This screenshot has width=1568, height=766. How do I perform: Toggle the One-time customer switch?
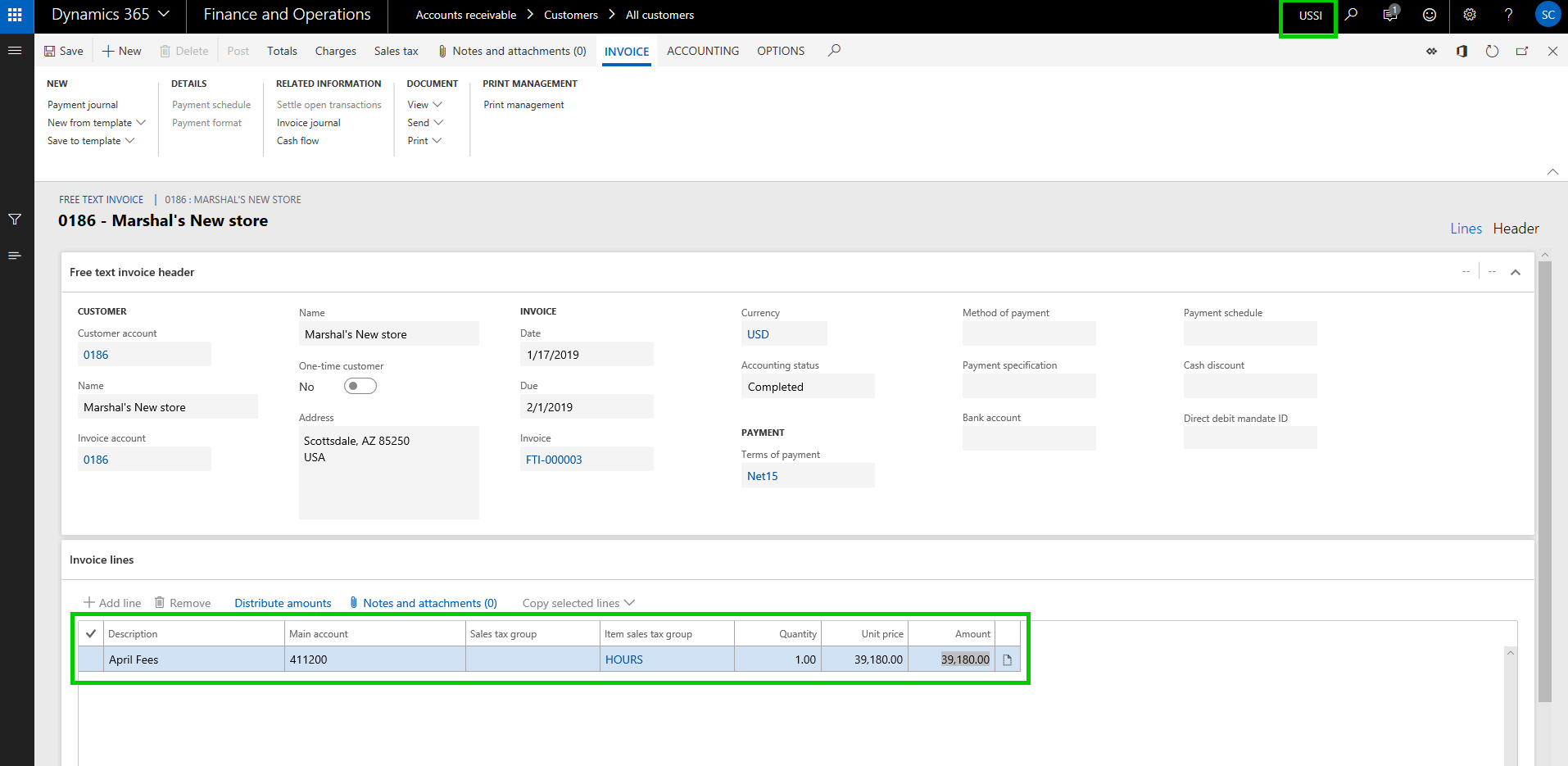click(x=360, y=386)
